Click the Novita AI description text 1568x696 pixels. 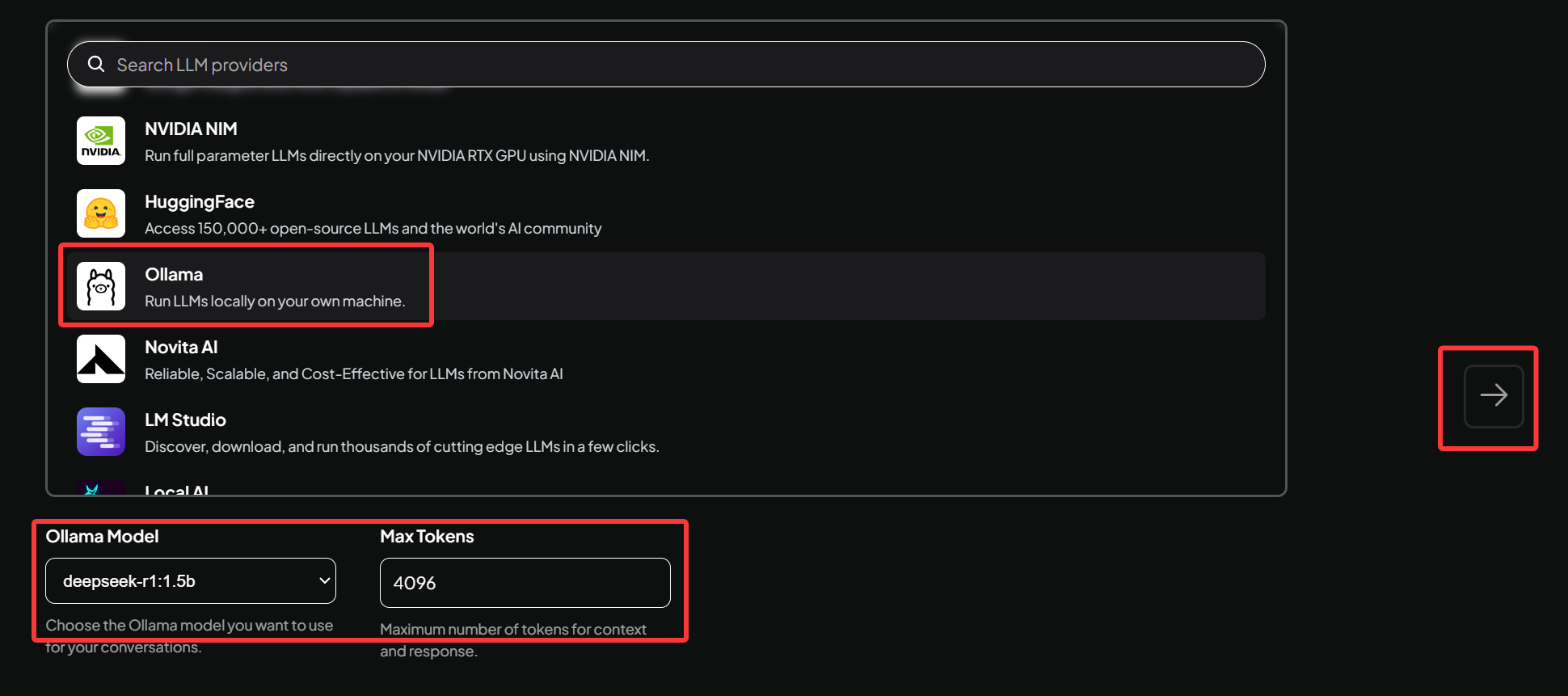354,373
